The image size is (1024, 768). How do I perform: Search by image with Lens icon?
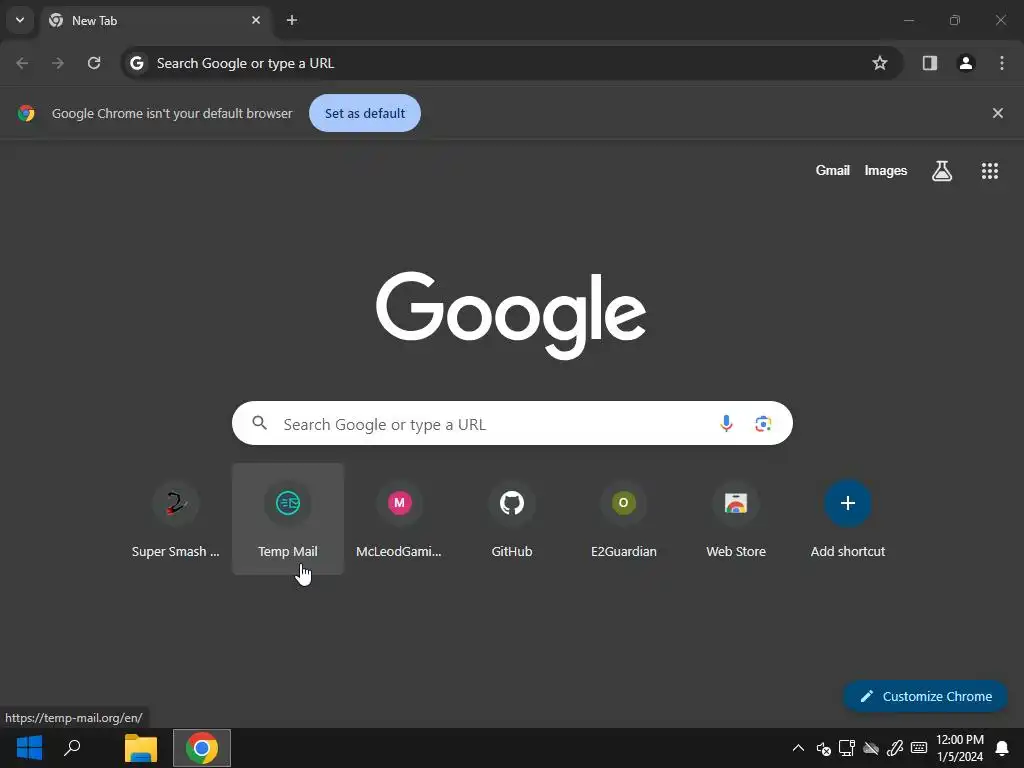tap(763, 423)
